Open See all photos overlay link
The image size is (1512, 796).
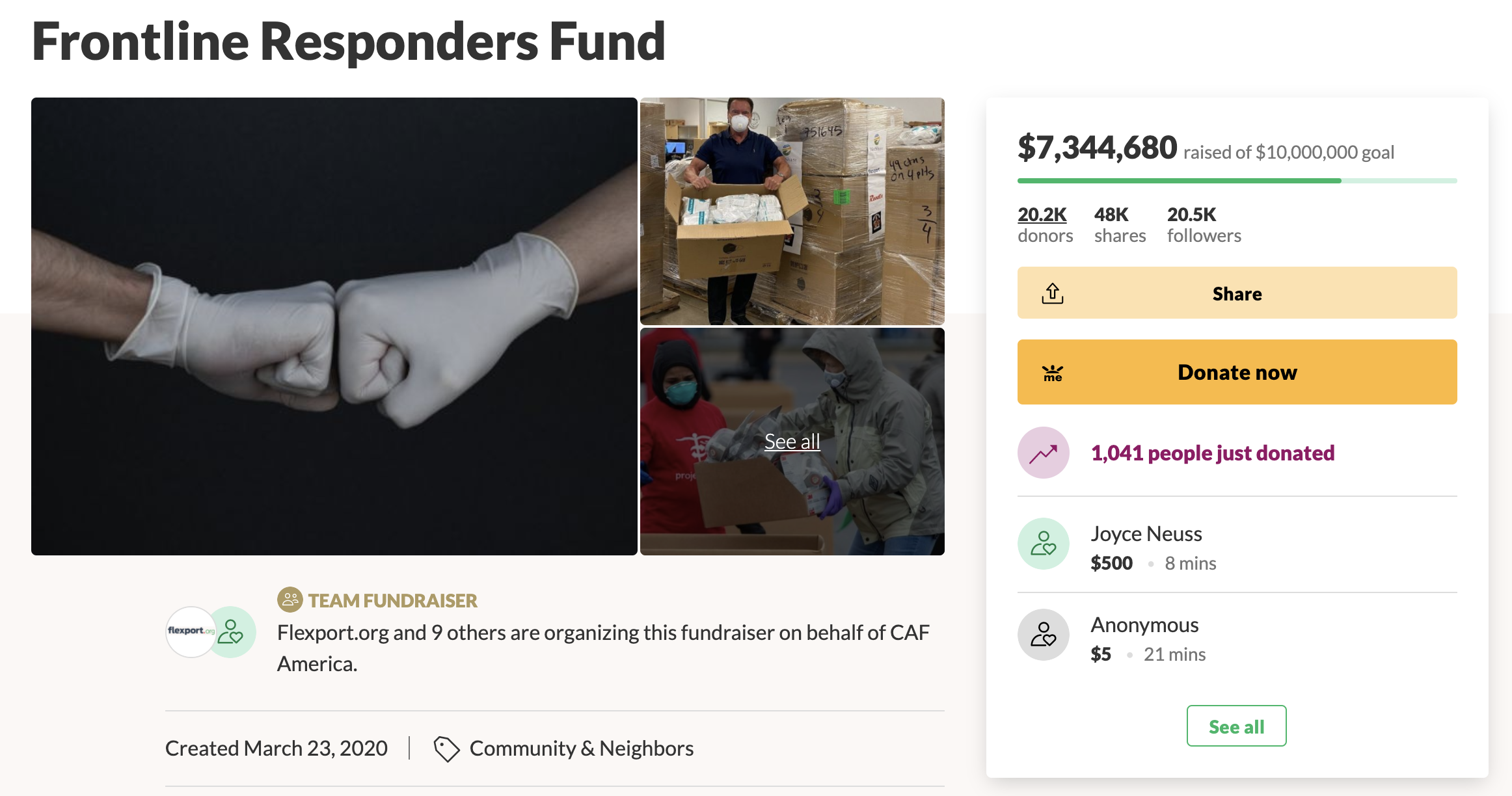pyautogui.click(x=792, y=442)
